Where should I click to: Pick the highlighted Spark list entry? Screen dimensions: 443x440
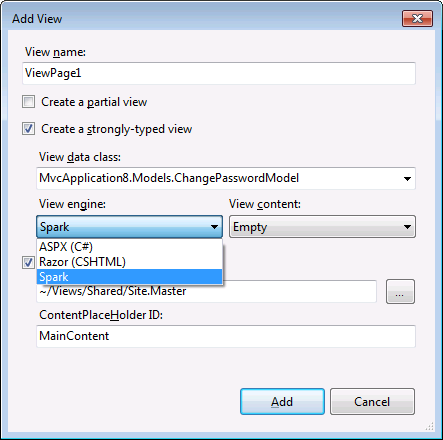click(129, 277)
